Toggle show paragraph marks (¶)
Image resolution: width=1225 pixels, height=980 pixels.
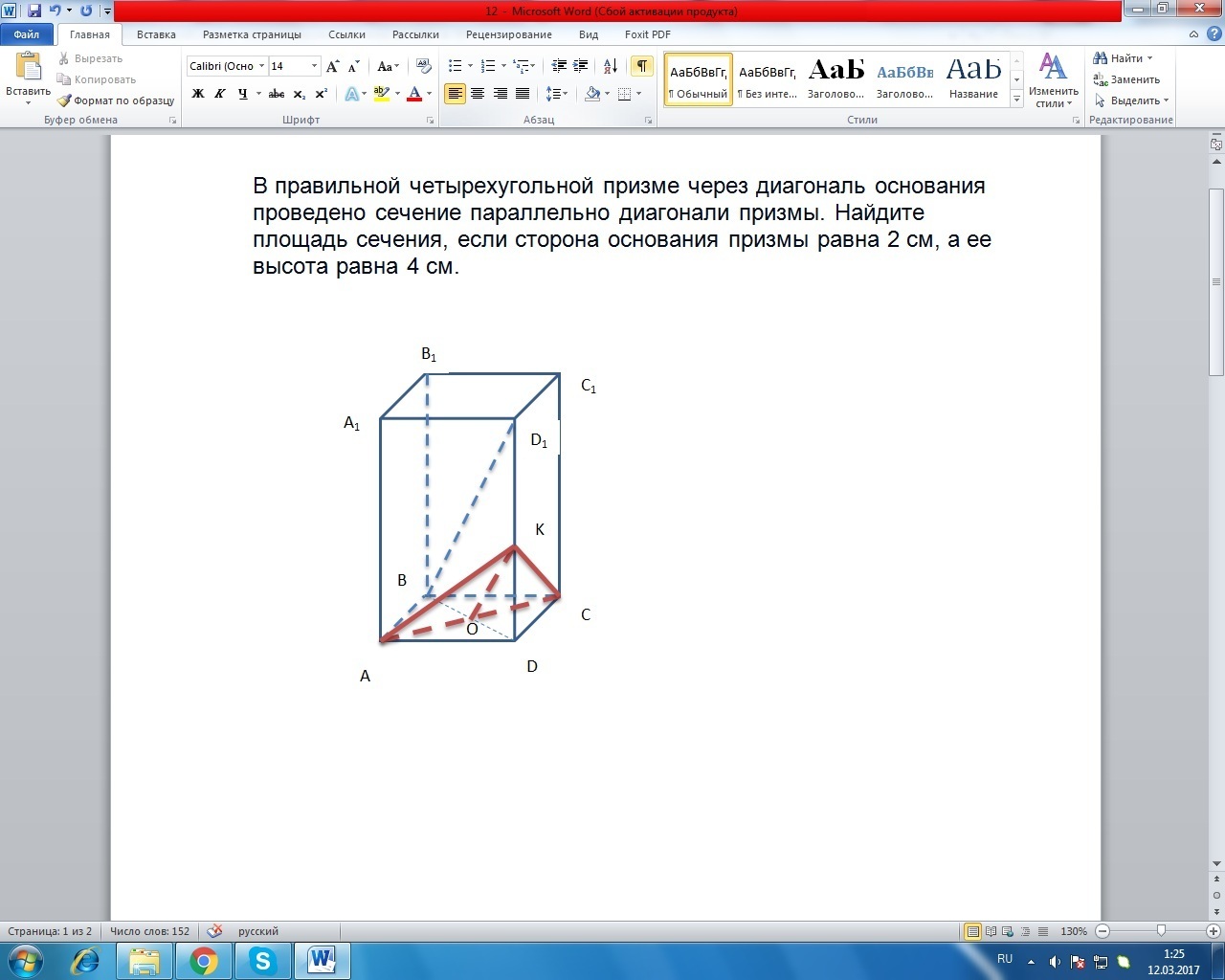(642, 66)
